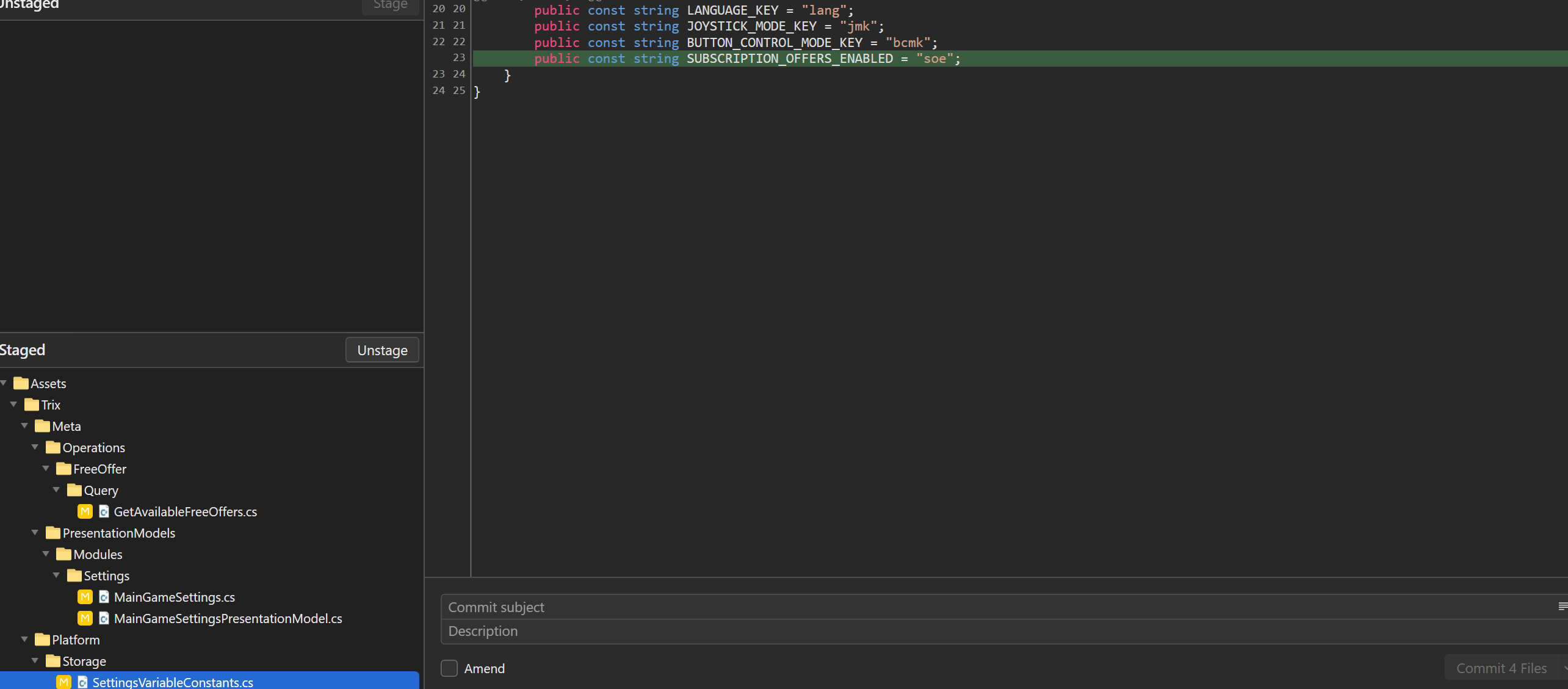Open commit message options icon
1568x689 pixels.
[1562, 606]
